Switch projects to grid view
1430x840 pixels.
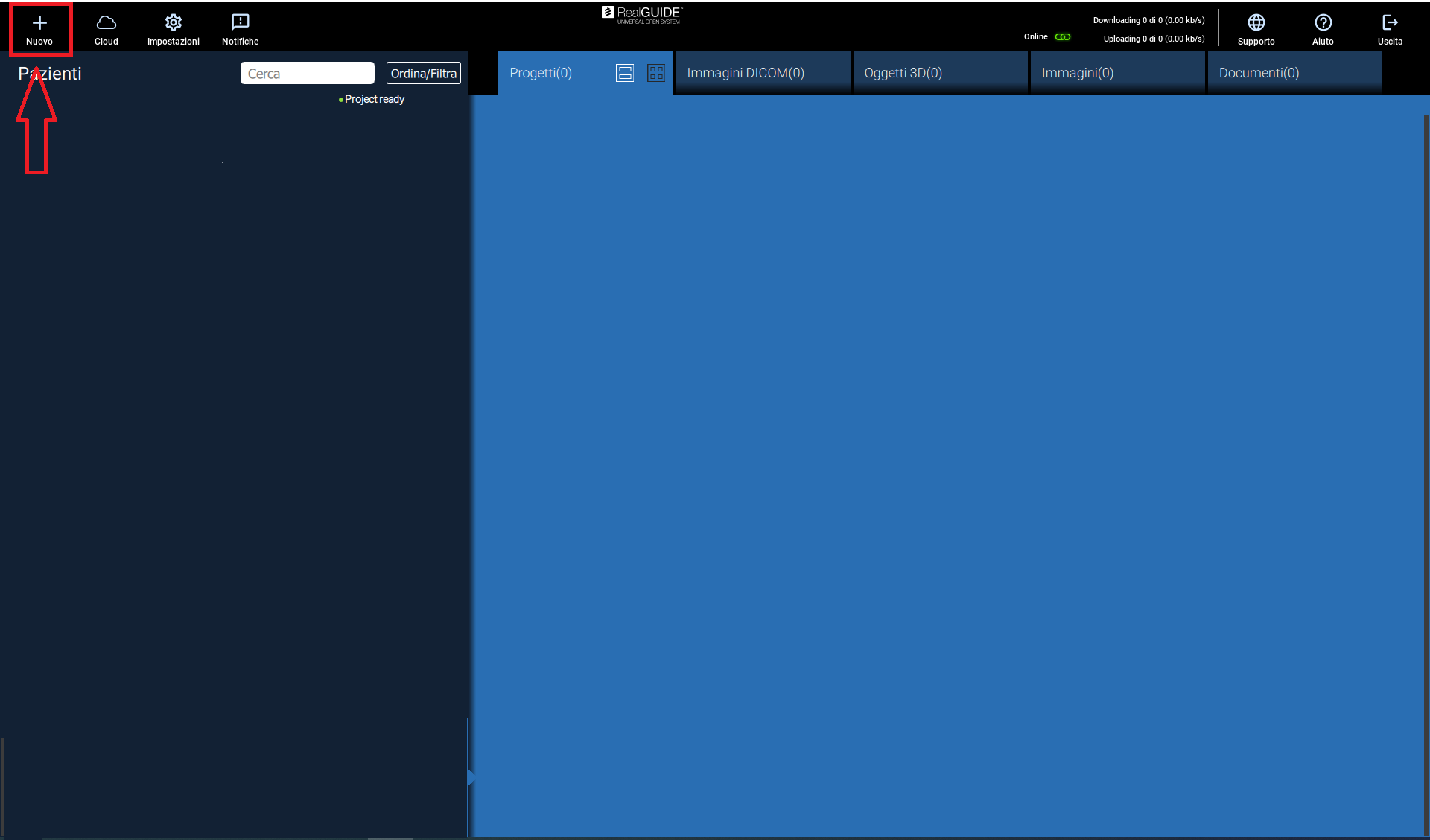(655, 73)
